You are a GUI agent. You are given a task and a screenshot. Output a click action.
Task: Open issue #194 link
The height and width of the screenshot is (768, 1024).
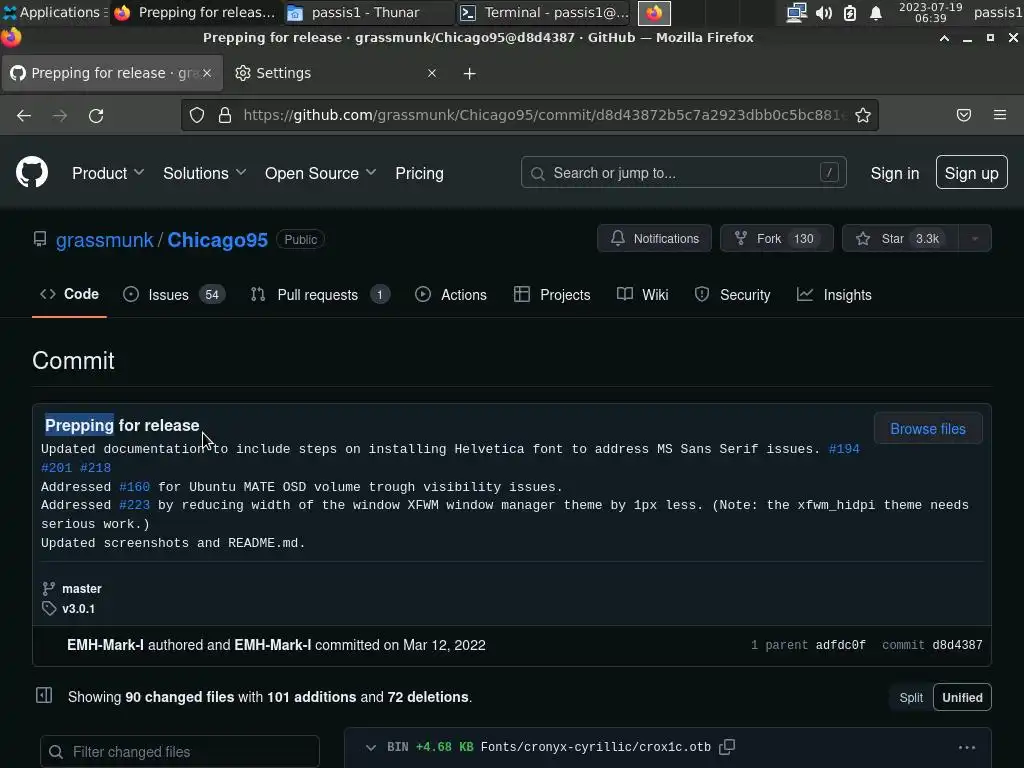(844, 449)
